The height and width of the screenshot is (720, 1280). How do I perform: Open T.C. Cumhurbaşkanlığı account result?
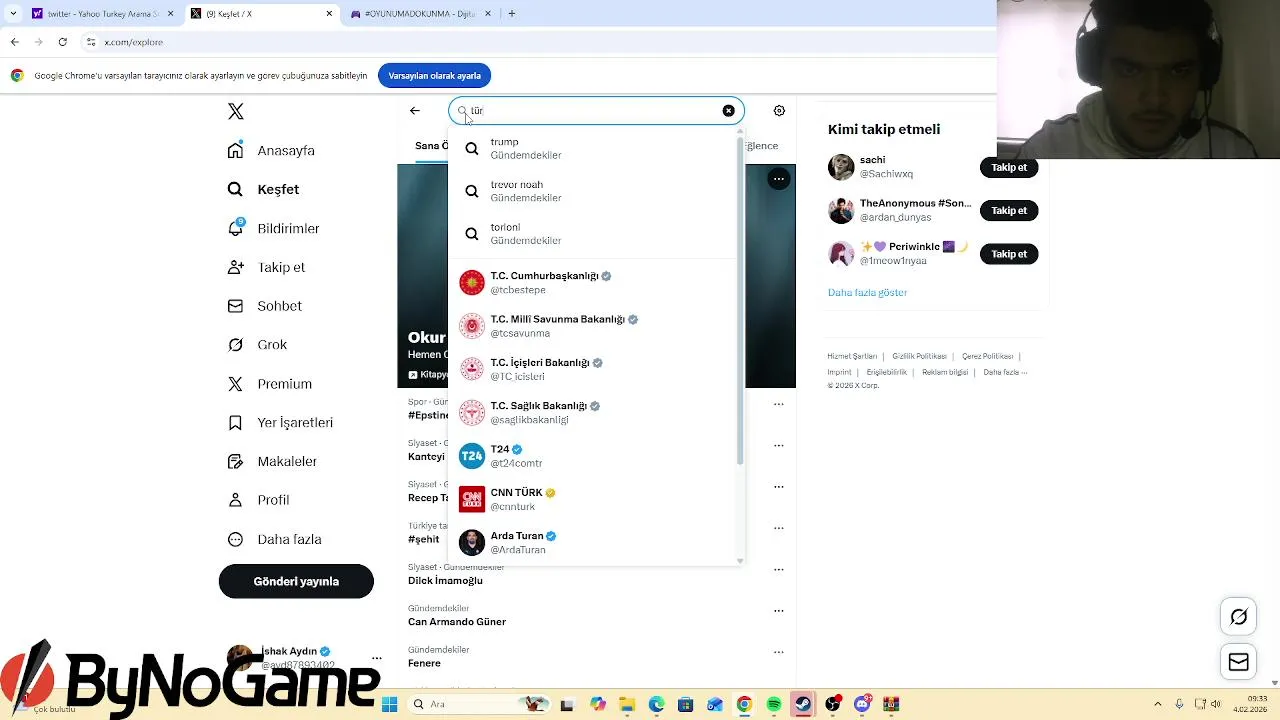pyautogui.click(x=592, y=282)
